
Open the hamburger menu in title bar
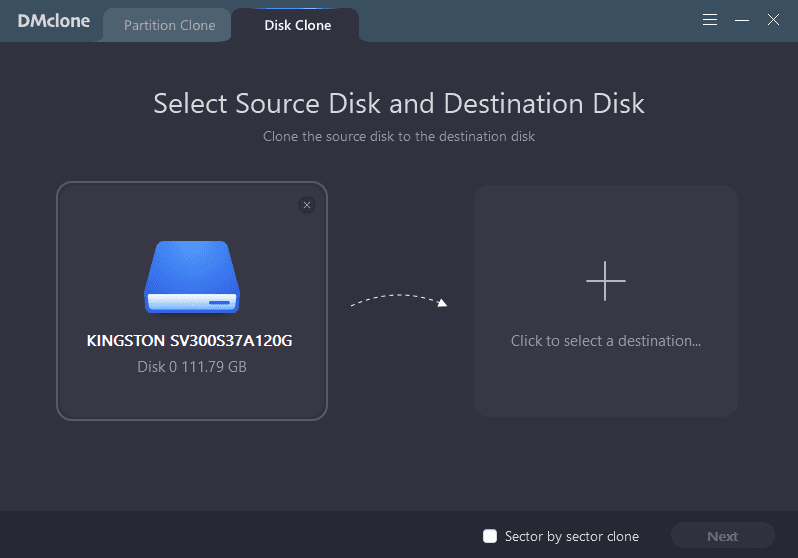710,20
